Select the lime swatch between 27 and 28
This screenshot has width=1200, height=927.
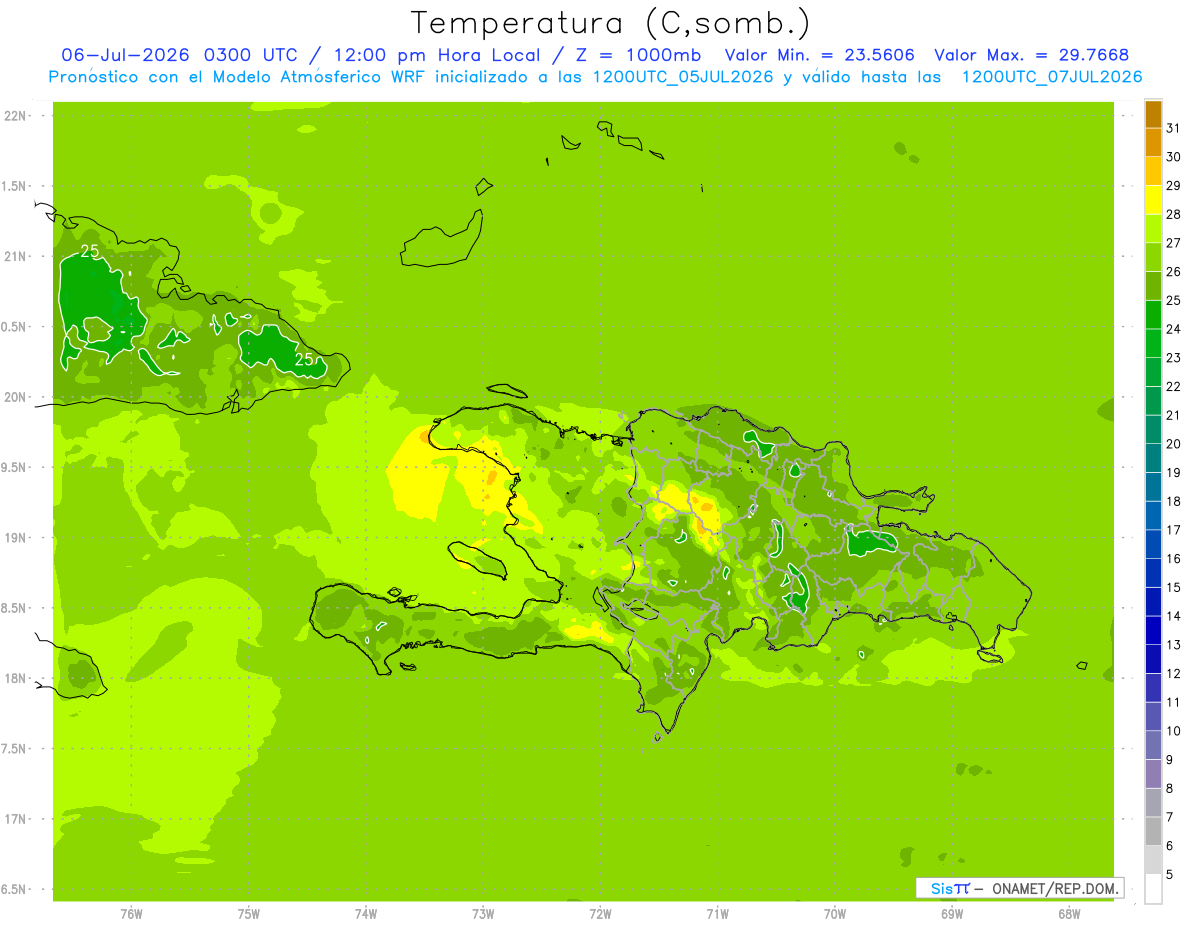[x=1153, y=229]
